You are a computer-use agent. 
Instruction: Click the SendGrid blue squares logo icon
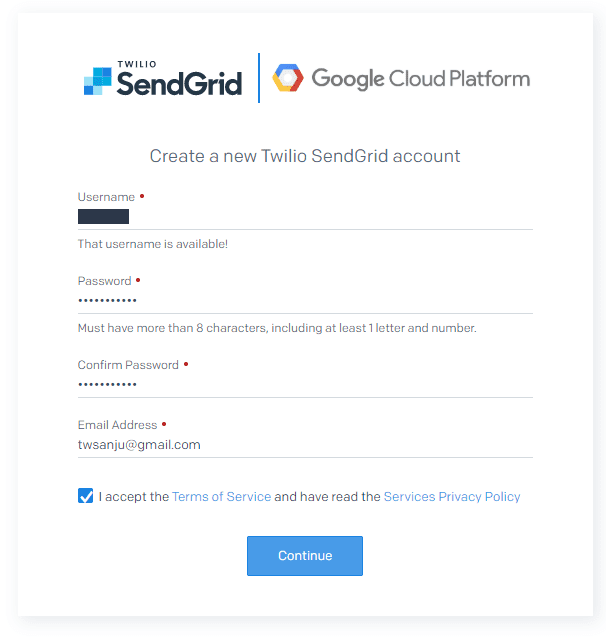tap(97, 81)
